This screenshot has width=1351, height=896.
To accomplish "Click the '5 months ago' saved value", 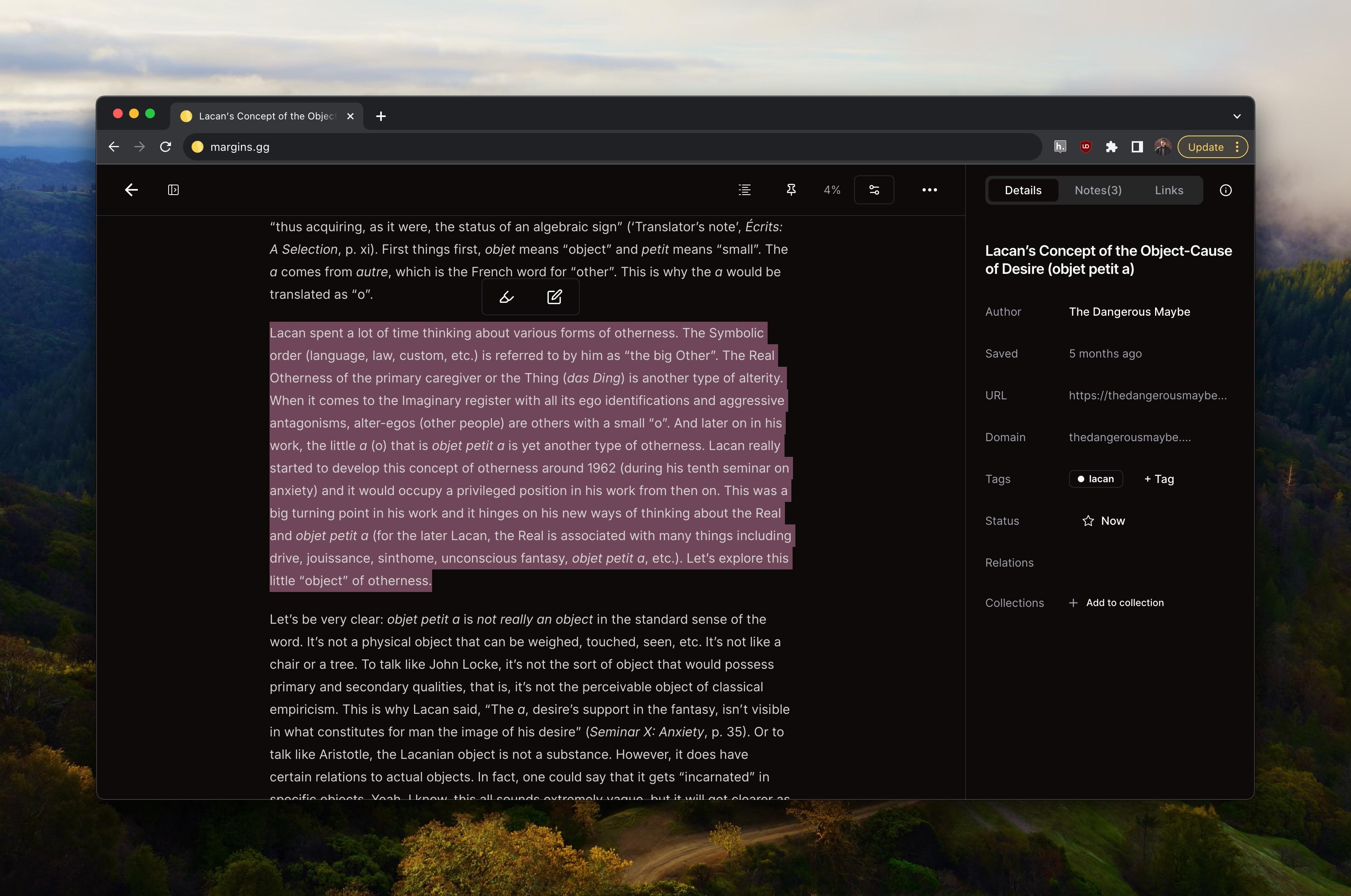I will coord(1105,354).
